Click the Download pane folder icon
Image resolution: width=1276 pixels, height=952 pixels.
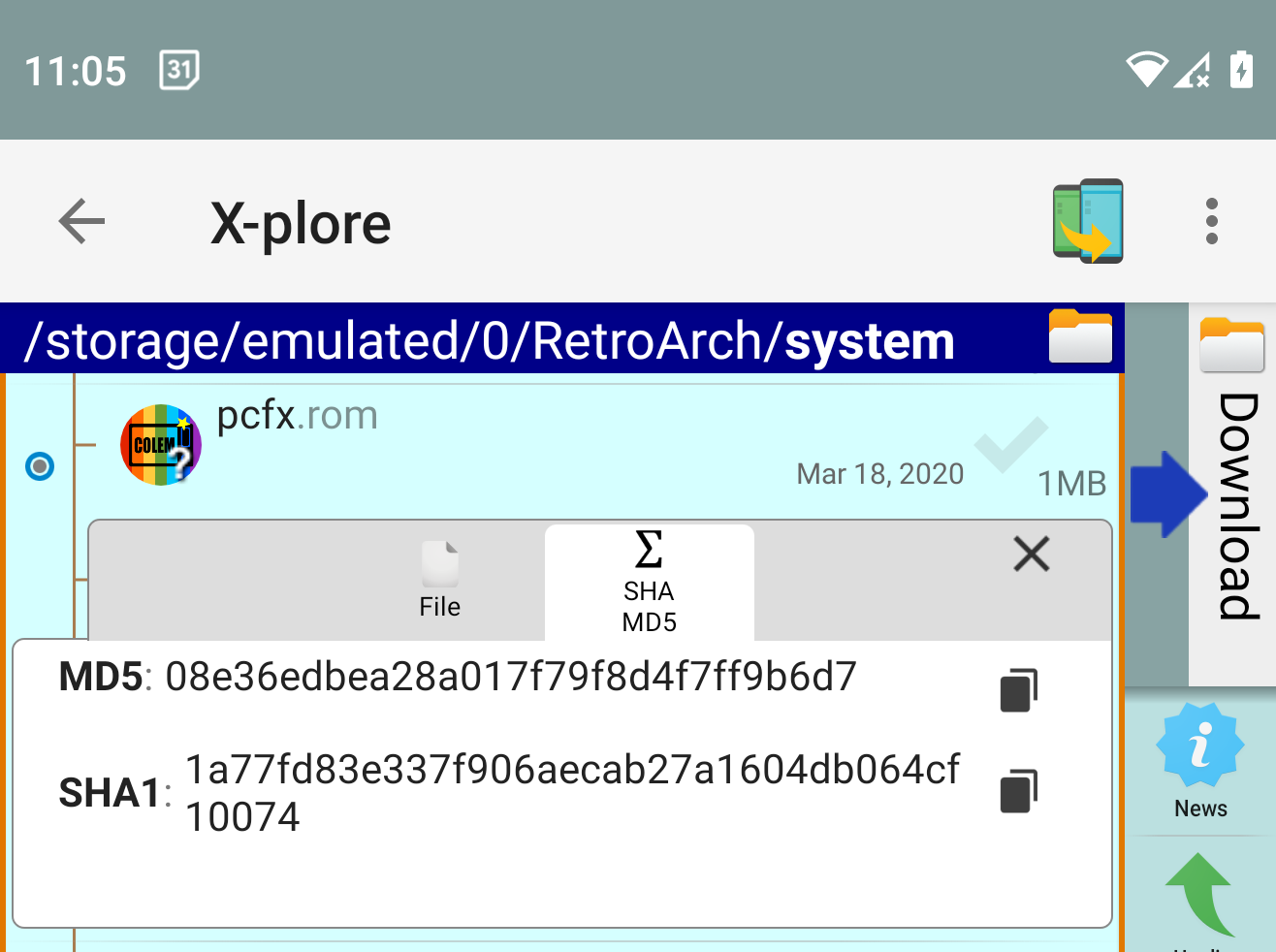click(1231, 344)
